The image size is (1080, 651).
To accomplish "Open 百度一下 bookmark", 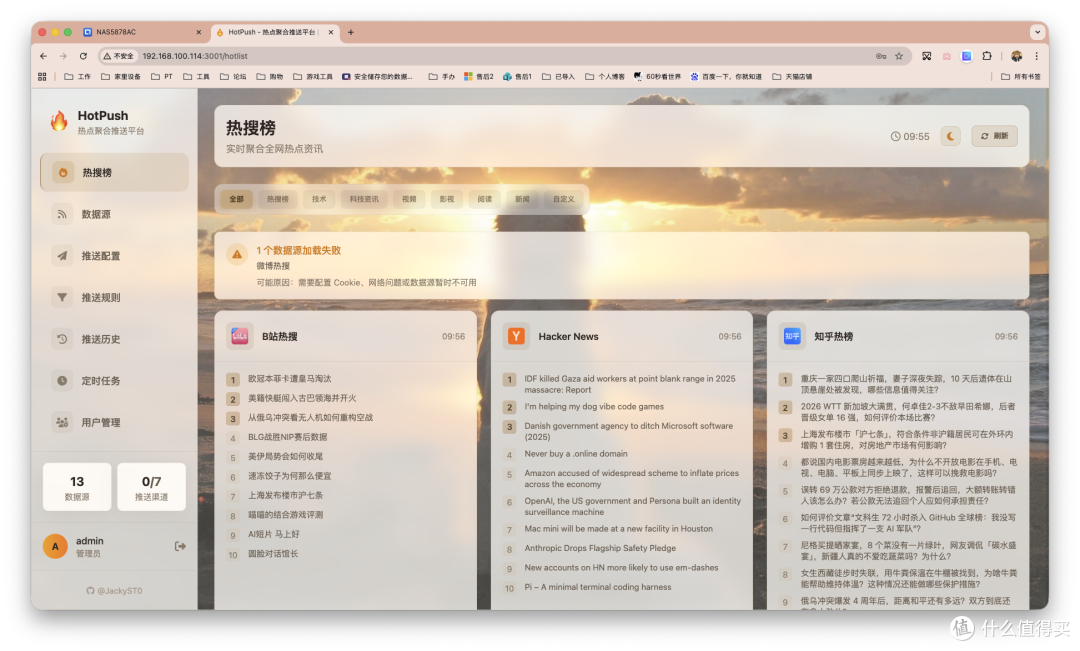I will click(726, 76).
